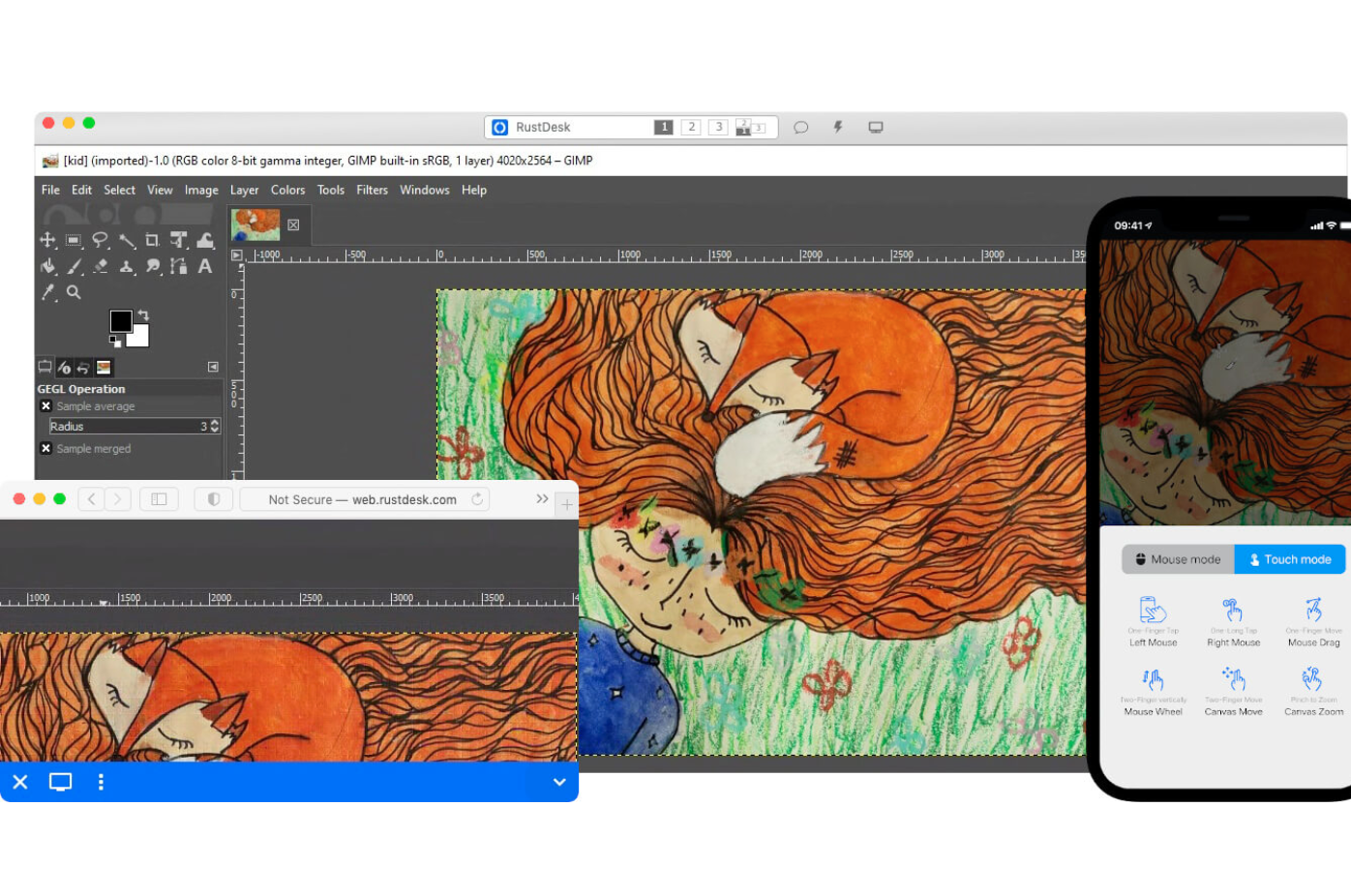
Task: Select the Color Picker eyedropper tool
Action: click(x=47, y=292)
